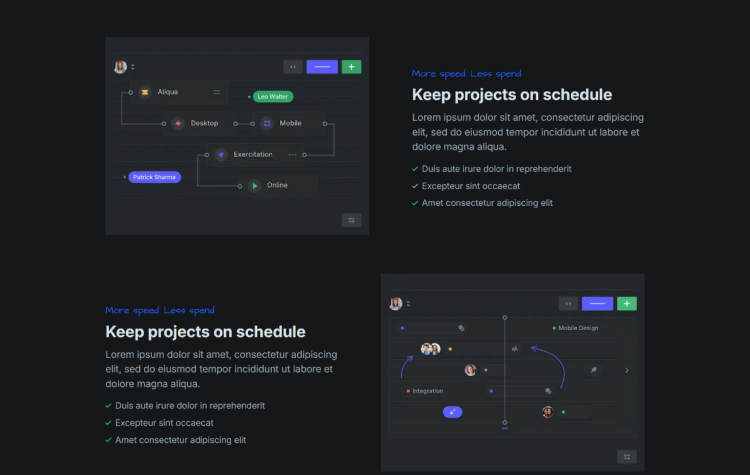Click the Leo Walter green tag
The height and width of the screenshot is (475, 750).
[x=273, y=97]
